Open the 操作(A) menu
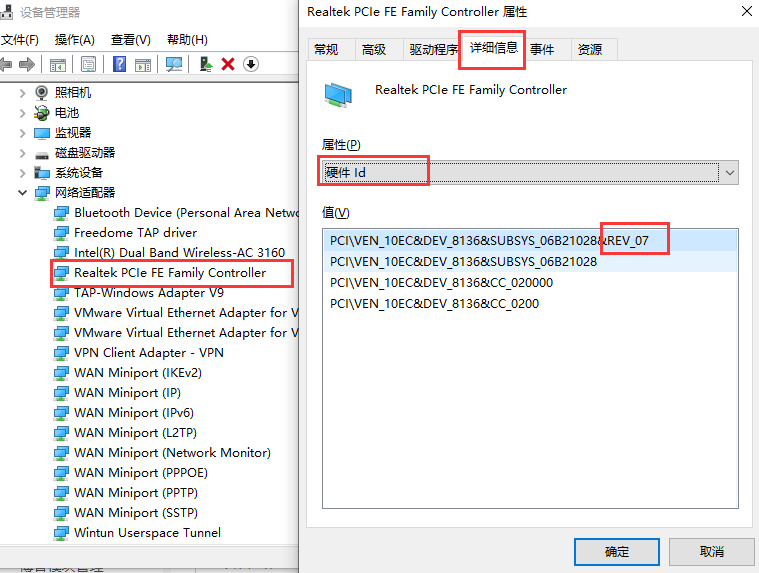This screenshot has height=573, width=759. coord(75,40)
